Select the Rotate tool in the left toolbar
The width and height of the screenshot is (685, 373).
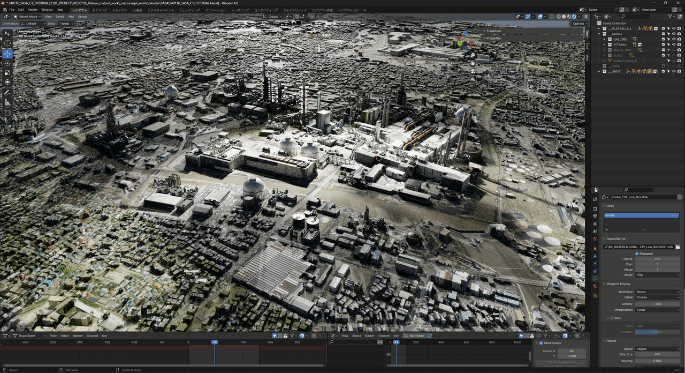tap(7, 64)
